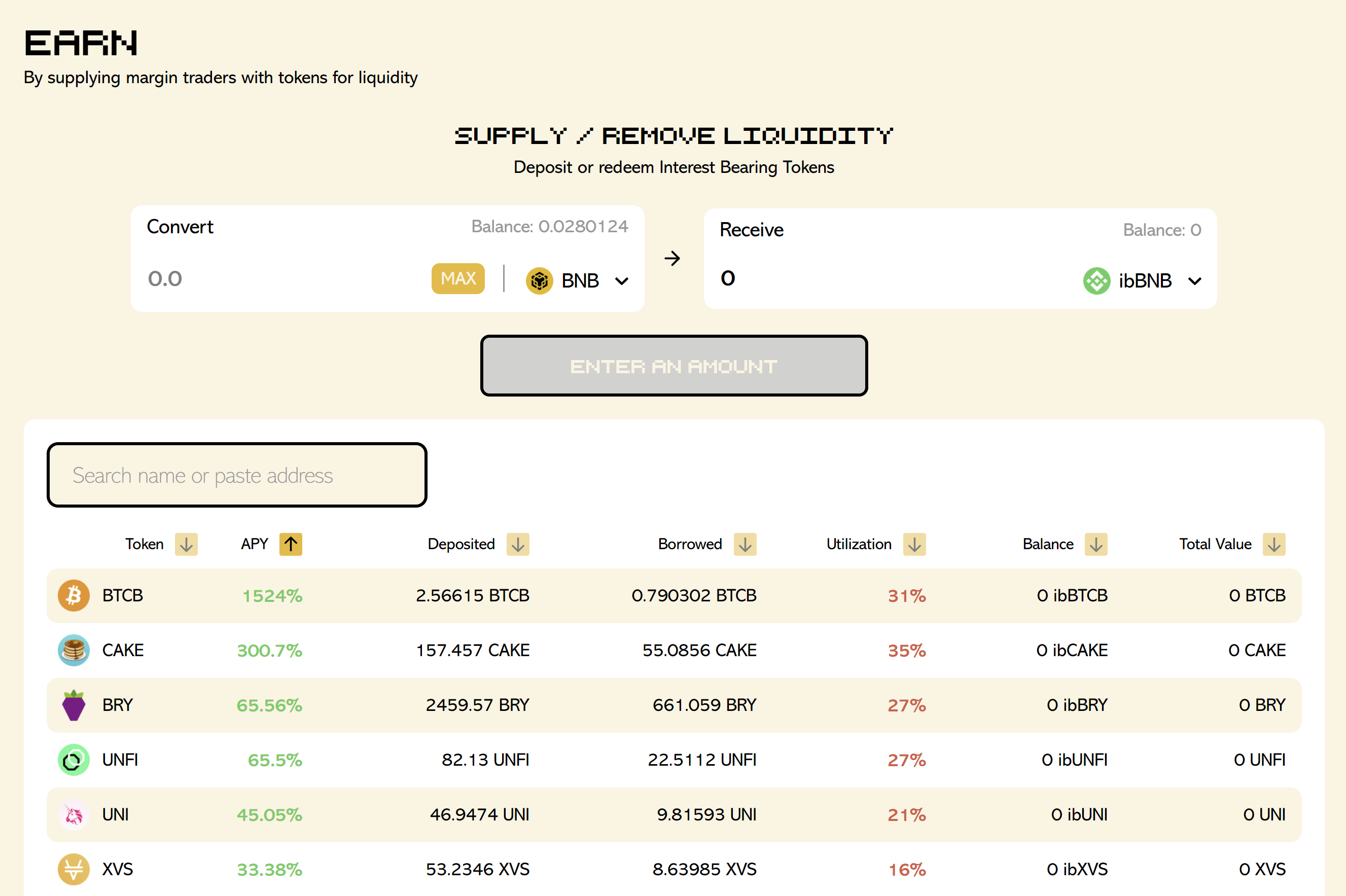Screen dimensions: 1346x896
Task: Click the Utilization column header label
Action: point(859,544)
